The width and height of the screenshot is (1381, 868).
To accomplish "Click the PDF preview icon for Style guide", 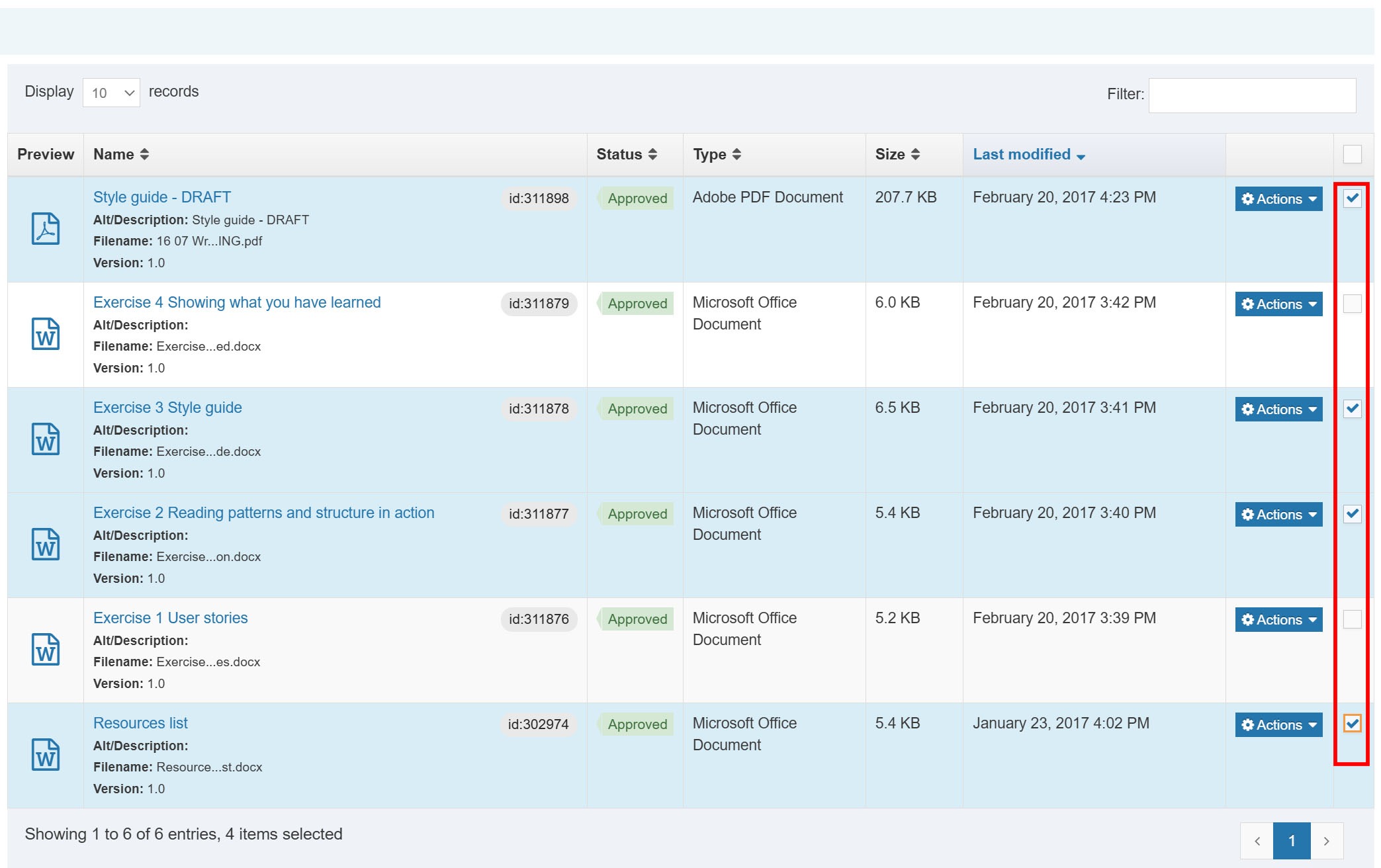I will (46, 229).
